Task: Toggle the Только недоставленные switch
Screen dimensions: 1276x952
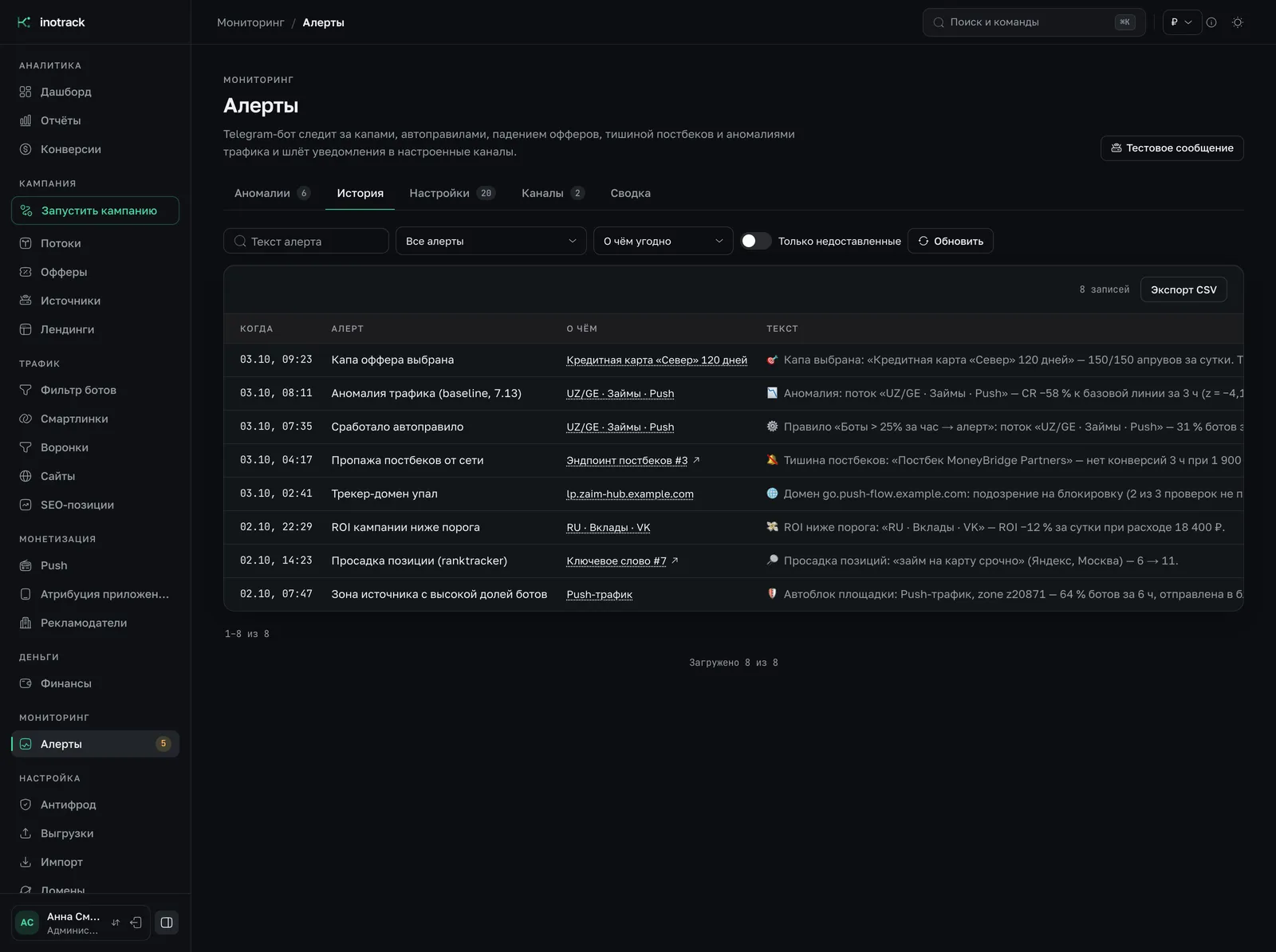Action: [x=756, y=241]
